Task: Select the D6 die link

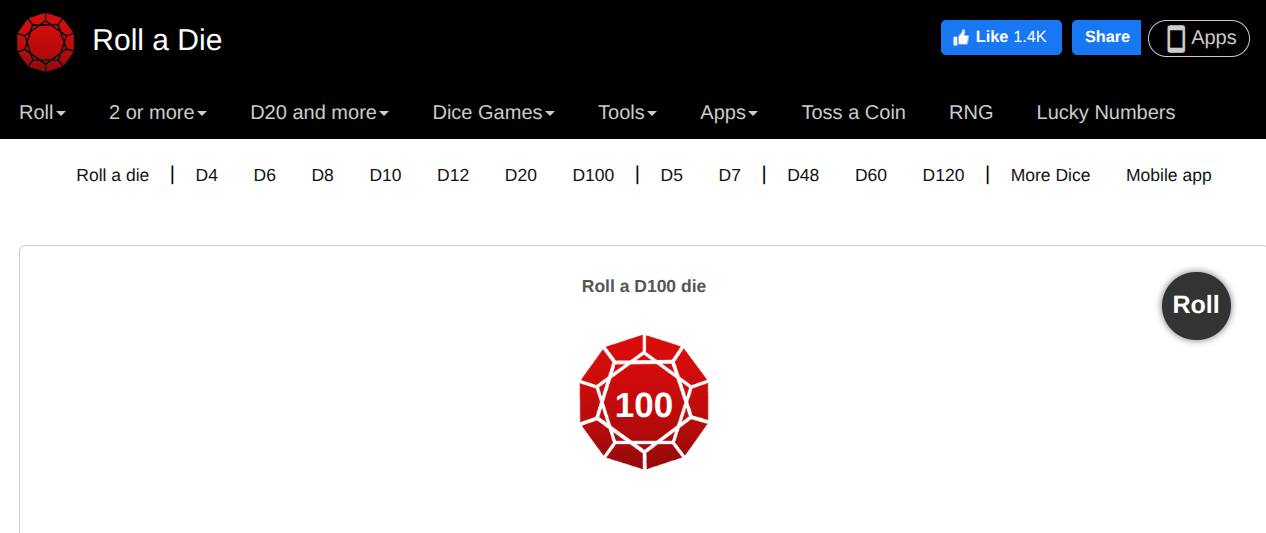Action: (x=264, y=175)
